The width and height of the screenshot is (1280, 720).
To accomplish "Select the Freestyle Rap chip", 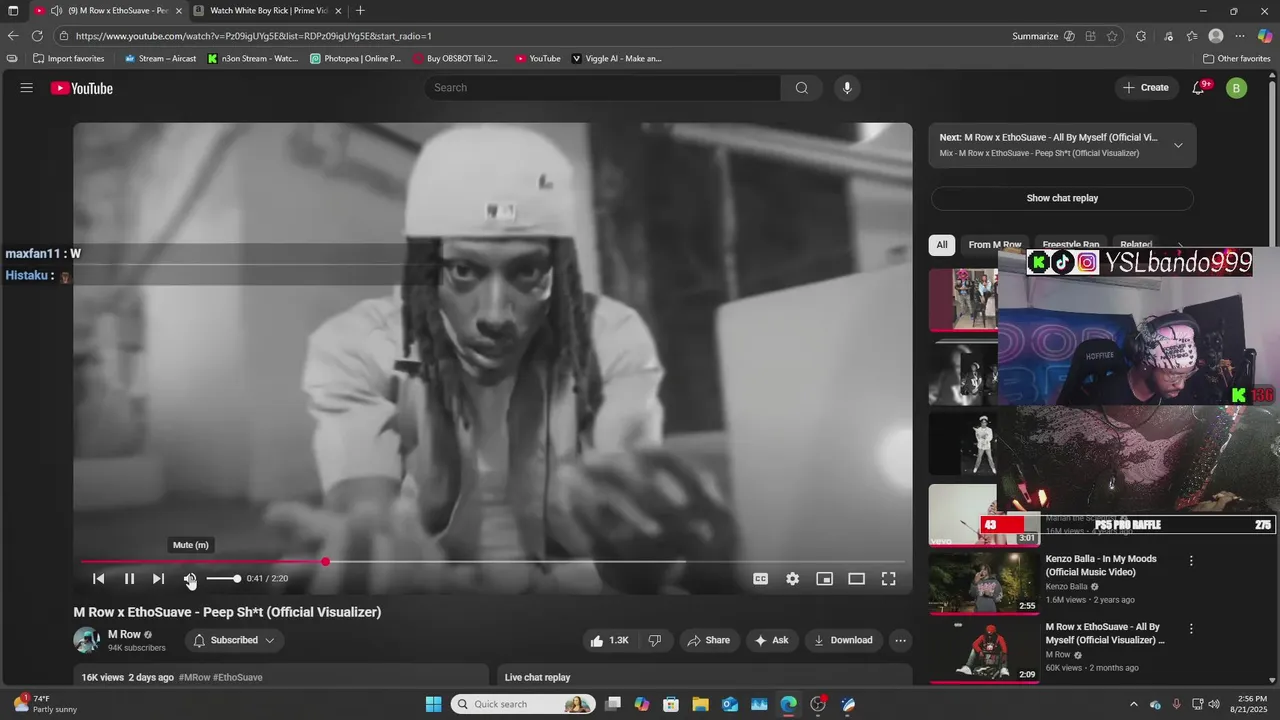I will [x=1071, y=245].
